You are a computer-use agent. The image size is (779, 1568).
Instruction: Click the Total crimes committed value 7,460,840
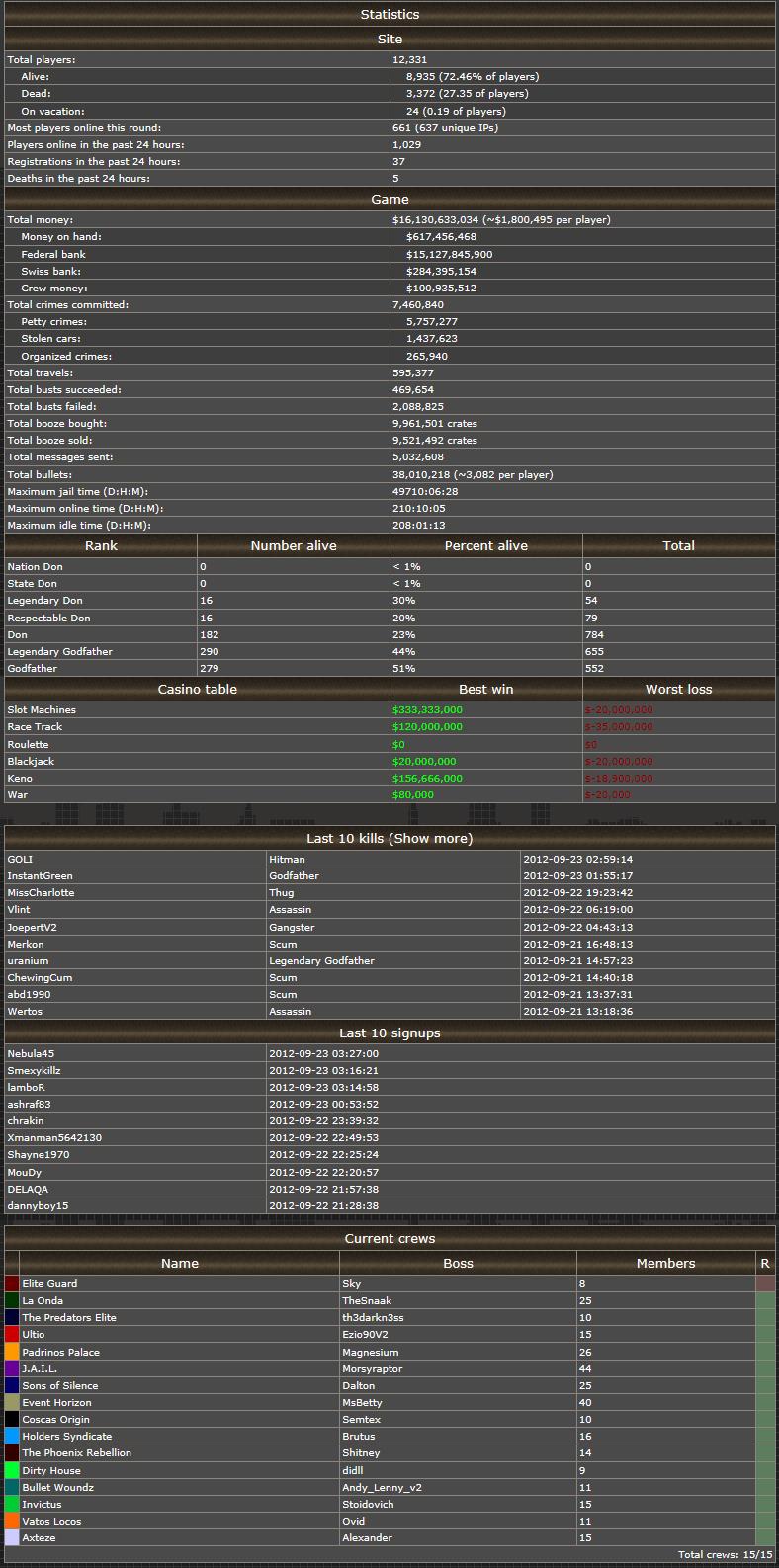[x=418, y=305]
